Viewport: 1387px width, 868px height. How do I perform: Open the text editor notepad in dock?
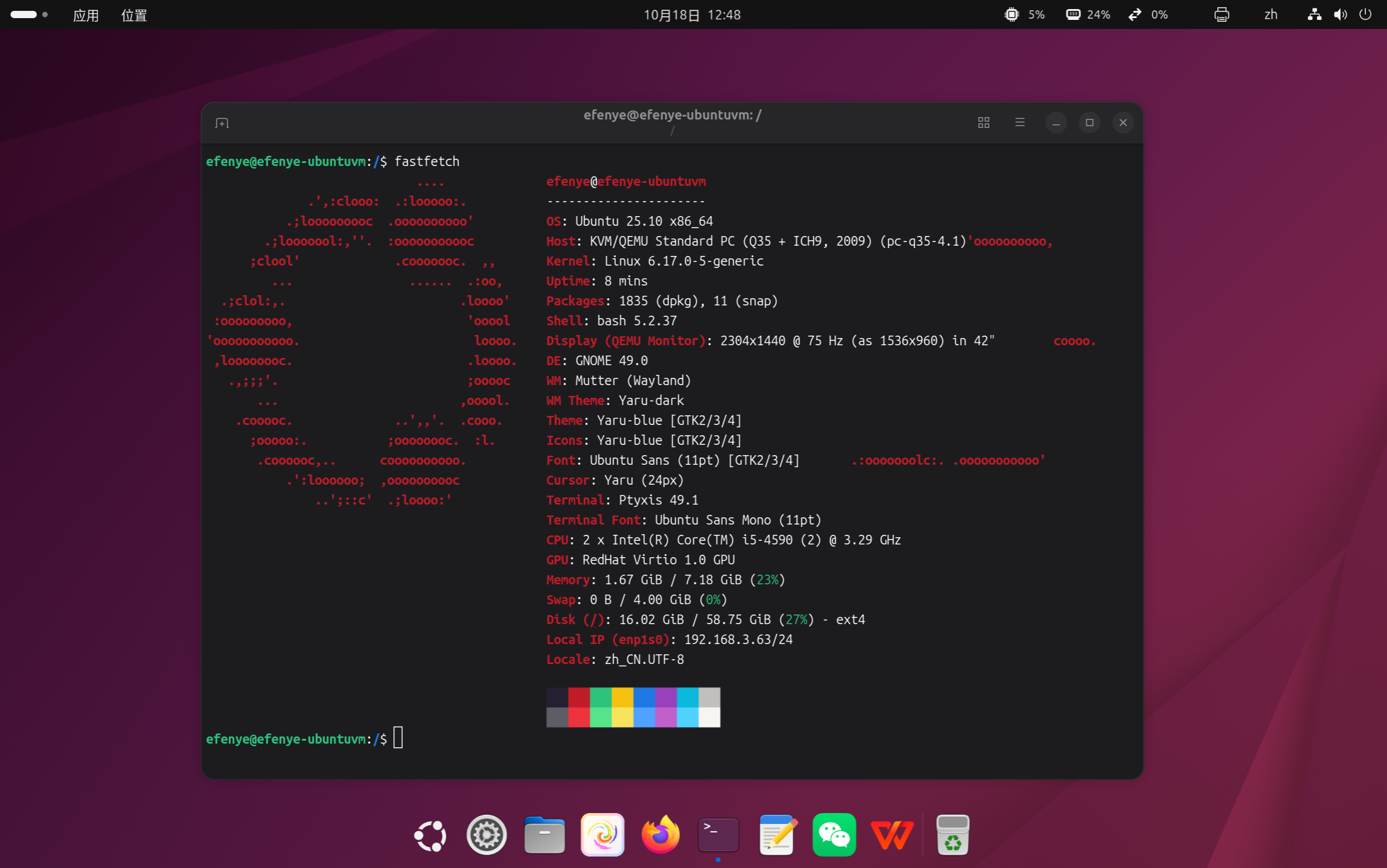pyautogui.click(x=777, y=835)
